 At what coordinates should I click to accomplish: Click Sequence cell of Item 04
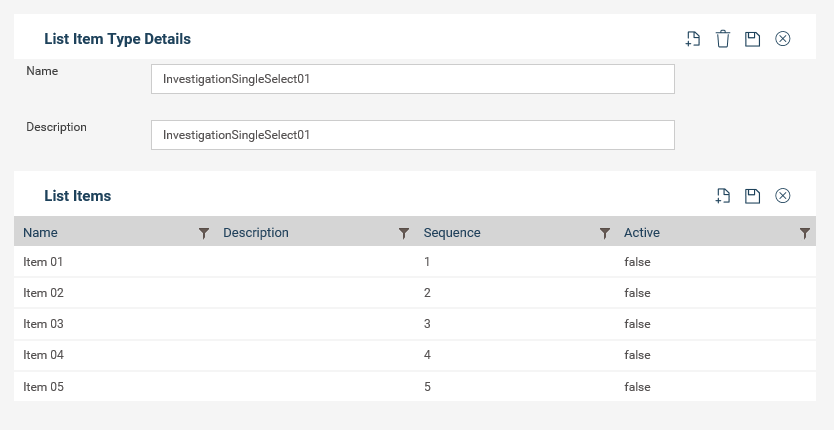[x=427, y=355]
